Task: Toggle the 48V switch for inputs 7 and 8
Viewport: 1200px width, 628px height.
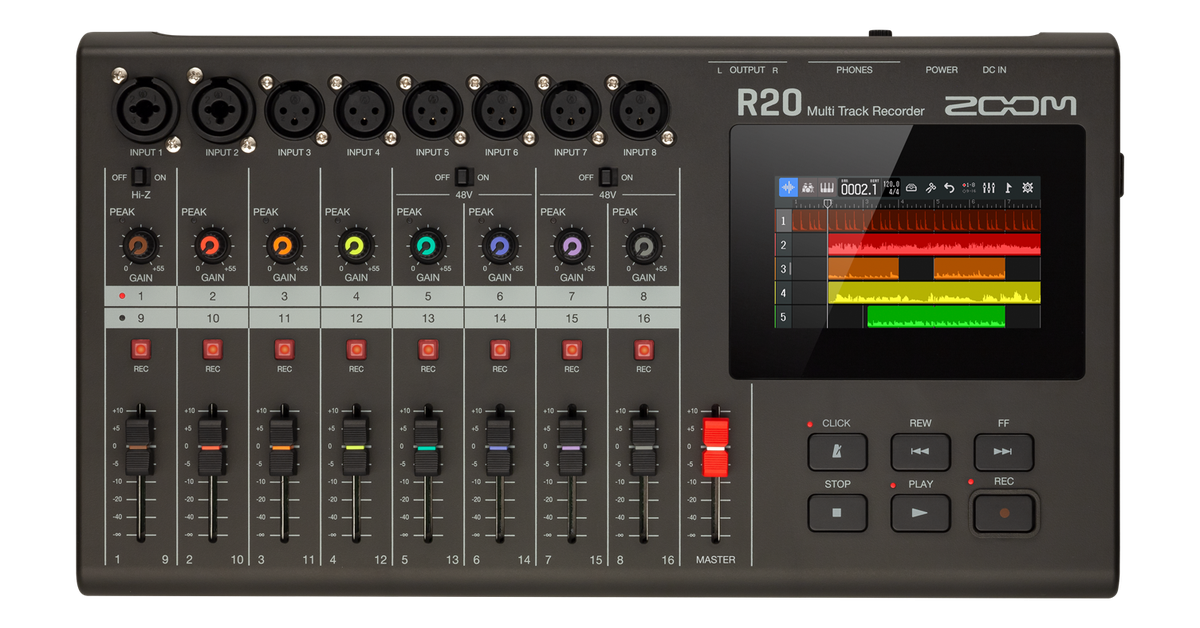Action: click(607, 177)
